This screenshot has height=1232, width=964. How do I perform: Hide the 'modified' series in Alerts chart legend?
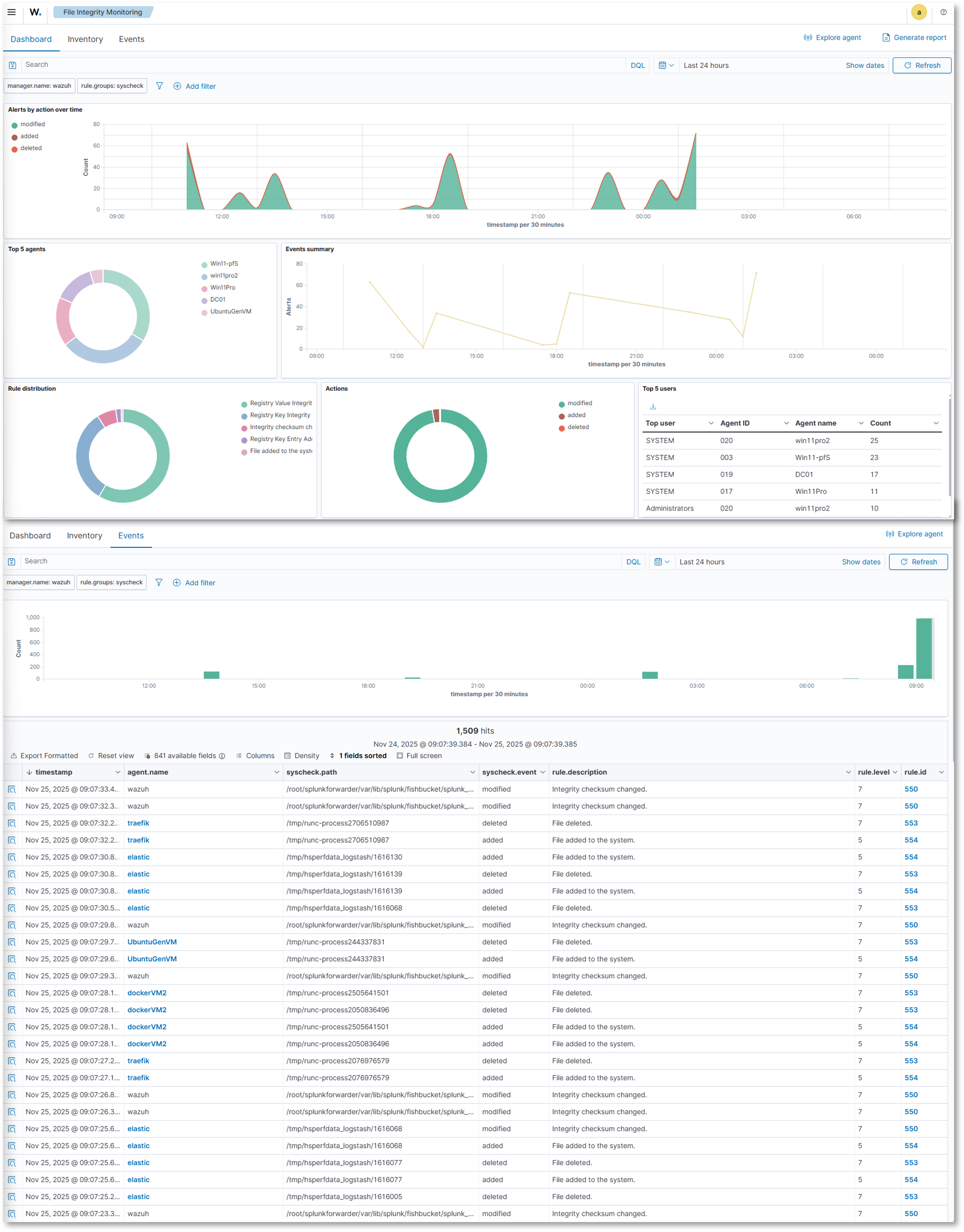[x=33, y=124]
